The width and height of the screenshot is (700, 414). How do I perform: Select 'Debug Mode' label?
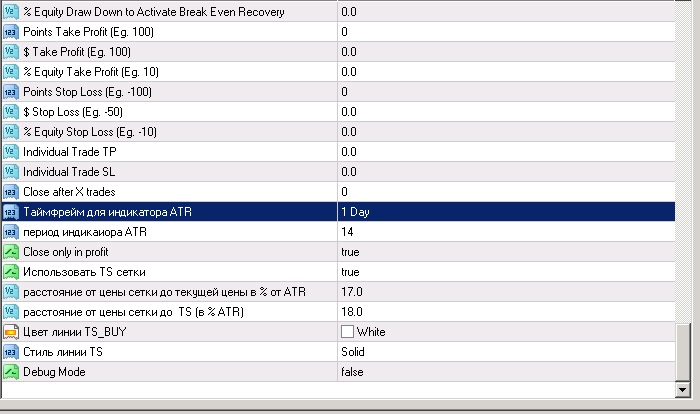pyautogui.click(x=54, y=372)
